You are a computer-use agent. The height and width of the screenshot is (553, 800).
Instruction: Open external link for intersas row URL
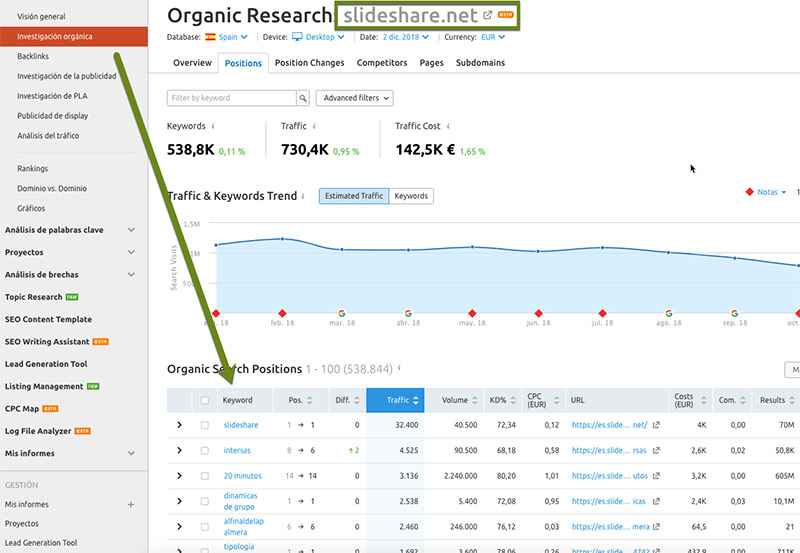tap(656, 450)
